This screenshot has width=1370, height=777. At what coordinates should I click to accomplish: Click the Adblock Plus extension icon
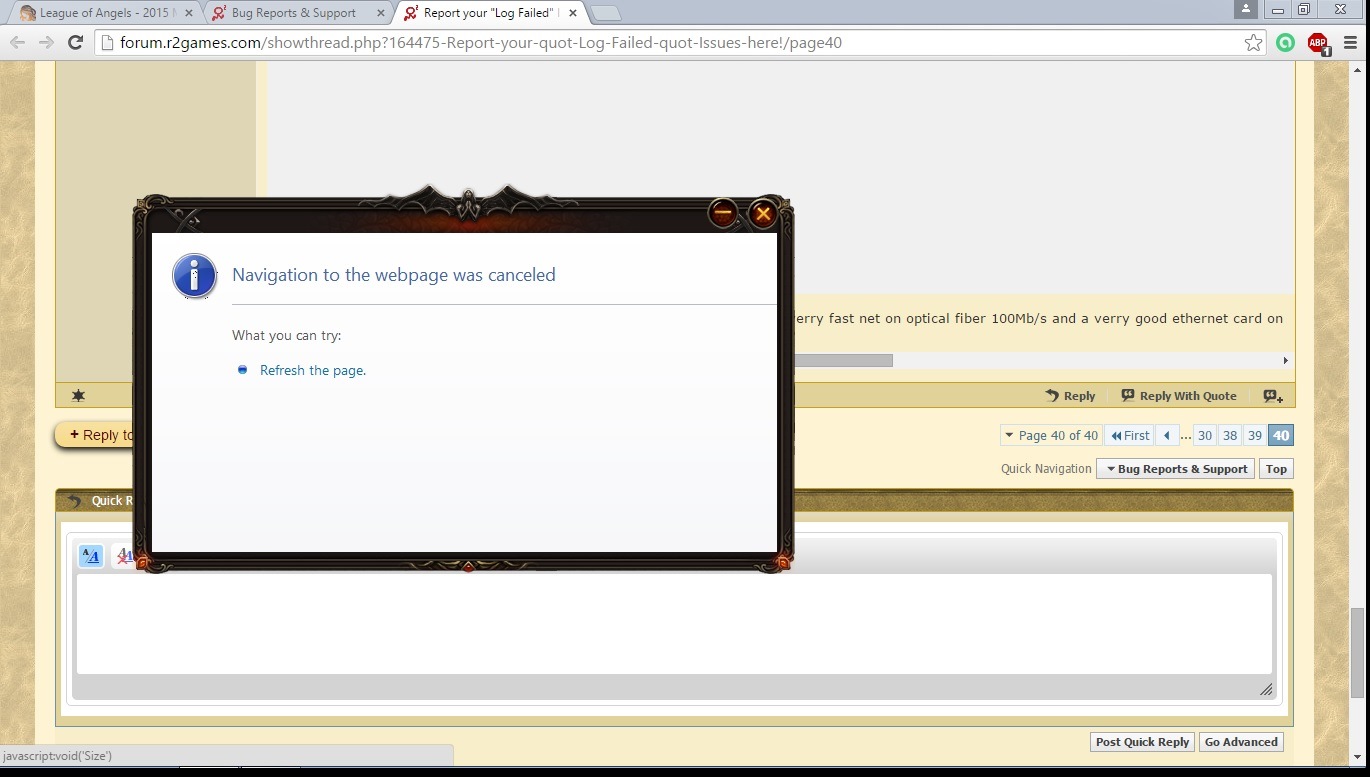(1318, 43)
